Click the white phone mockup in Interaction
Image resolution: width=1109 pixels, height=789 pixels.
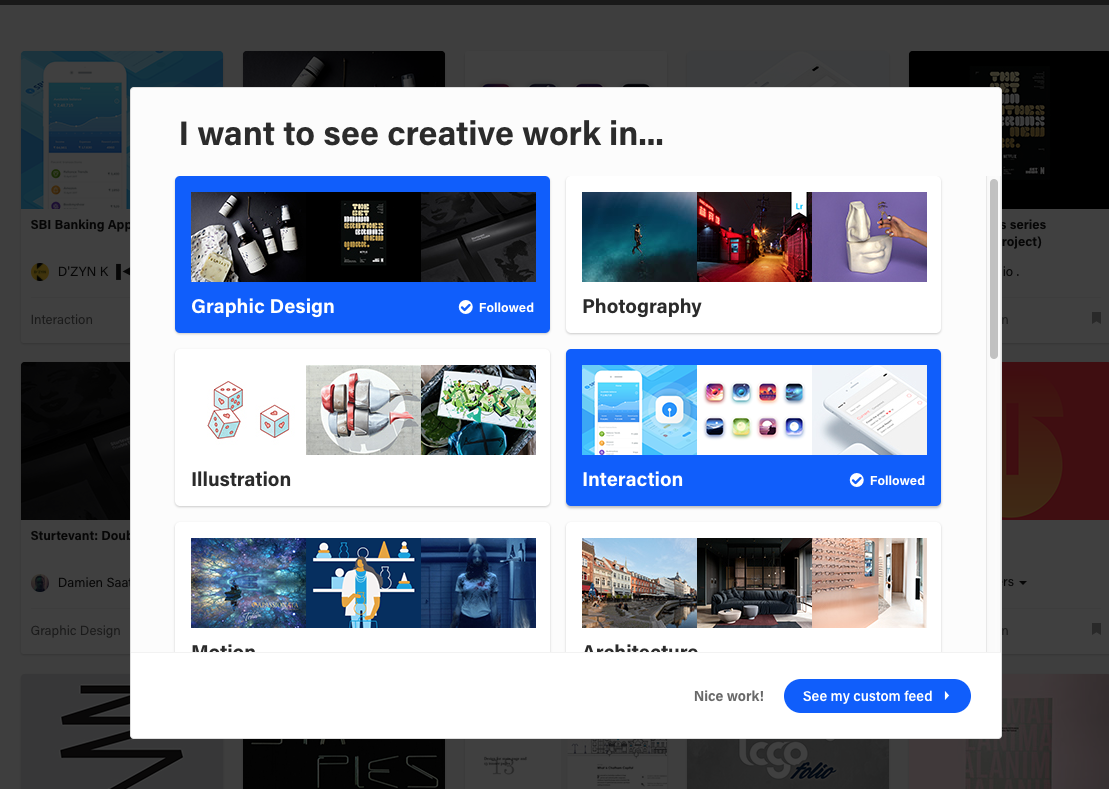[869, 410]
